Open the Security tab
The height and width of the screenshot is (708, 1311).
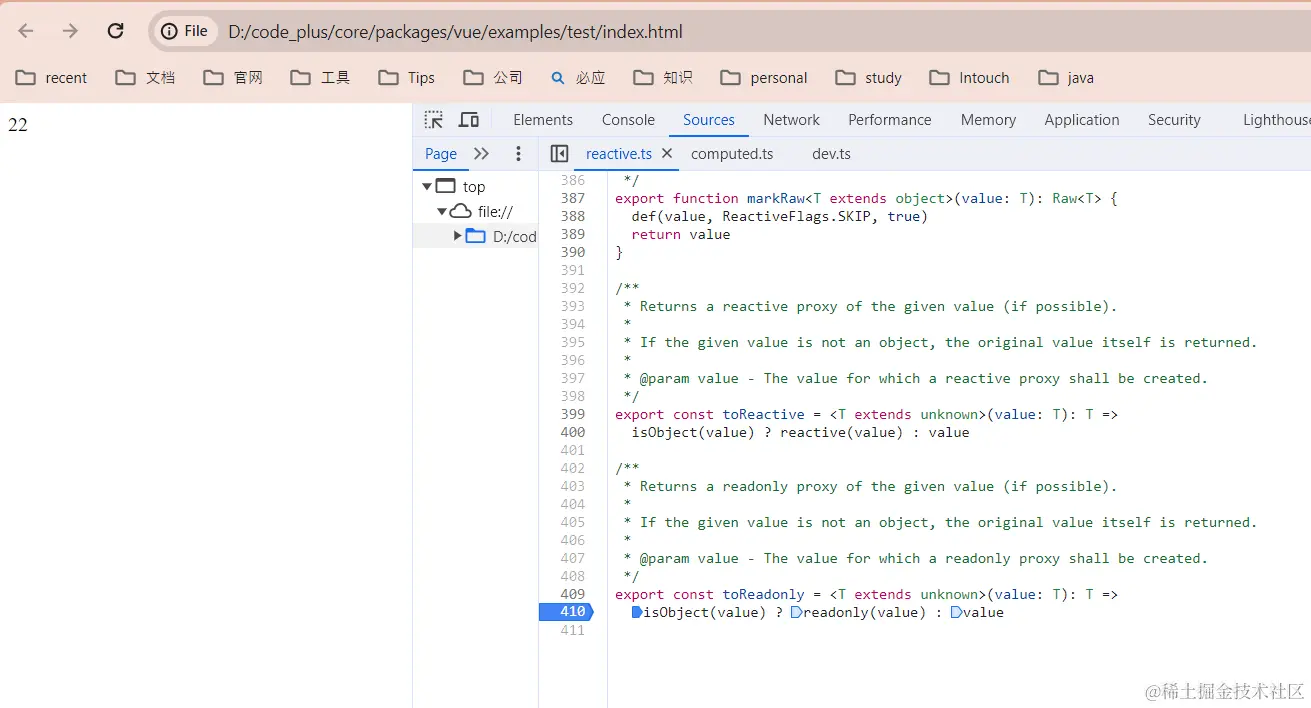tap(1174, 120)
